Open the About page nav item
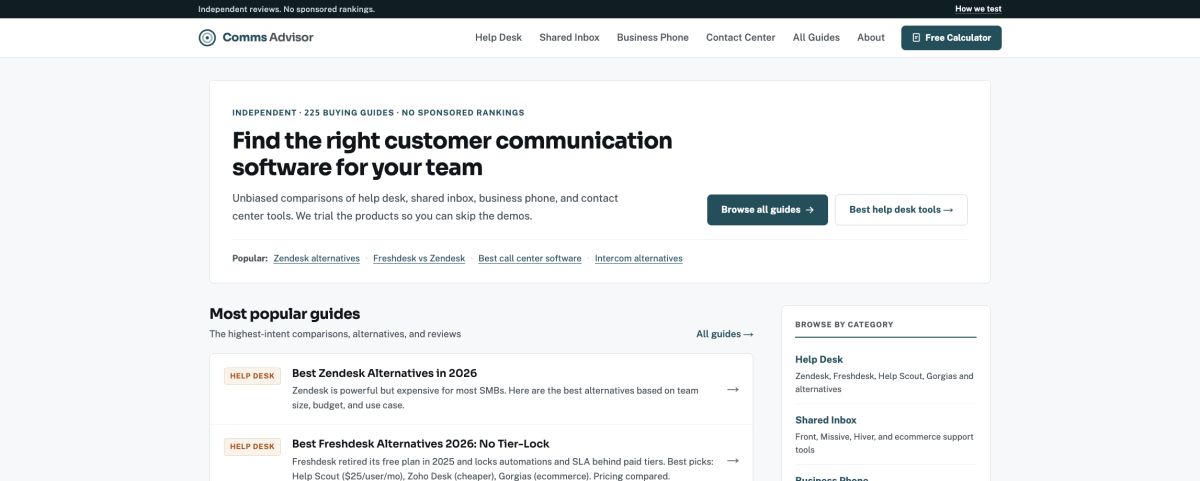 click(871, 38)
